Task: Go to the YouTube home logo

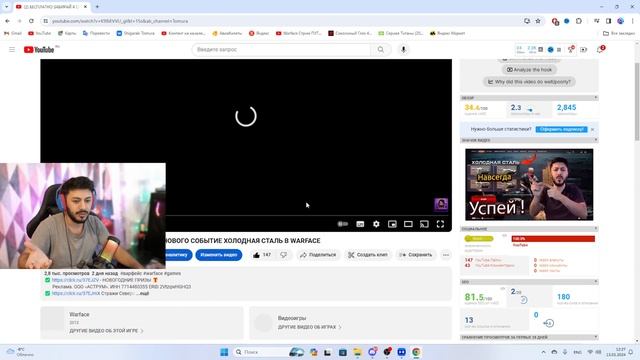Action: (39, 49)
